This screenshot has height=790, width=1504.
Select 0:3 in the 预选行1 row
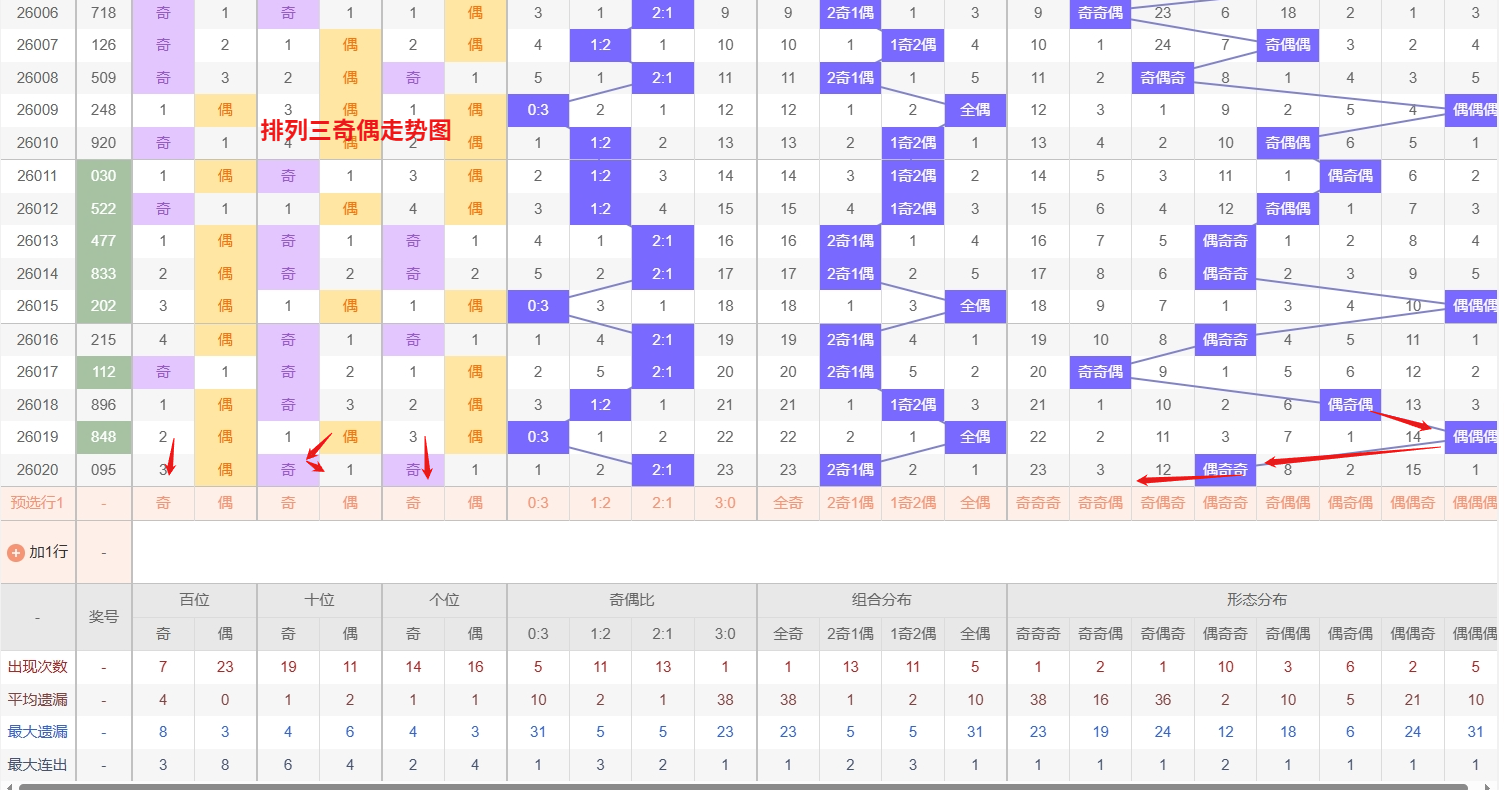(x=538, y=503)
